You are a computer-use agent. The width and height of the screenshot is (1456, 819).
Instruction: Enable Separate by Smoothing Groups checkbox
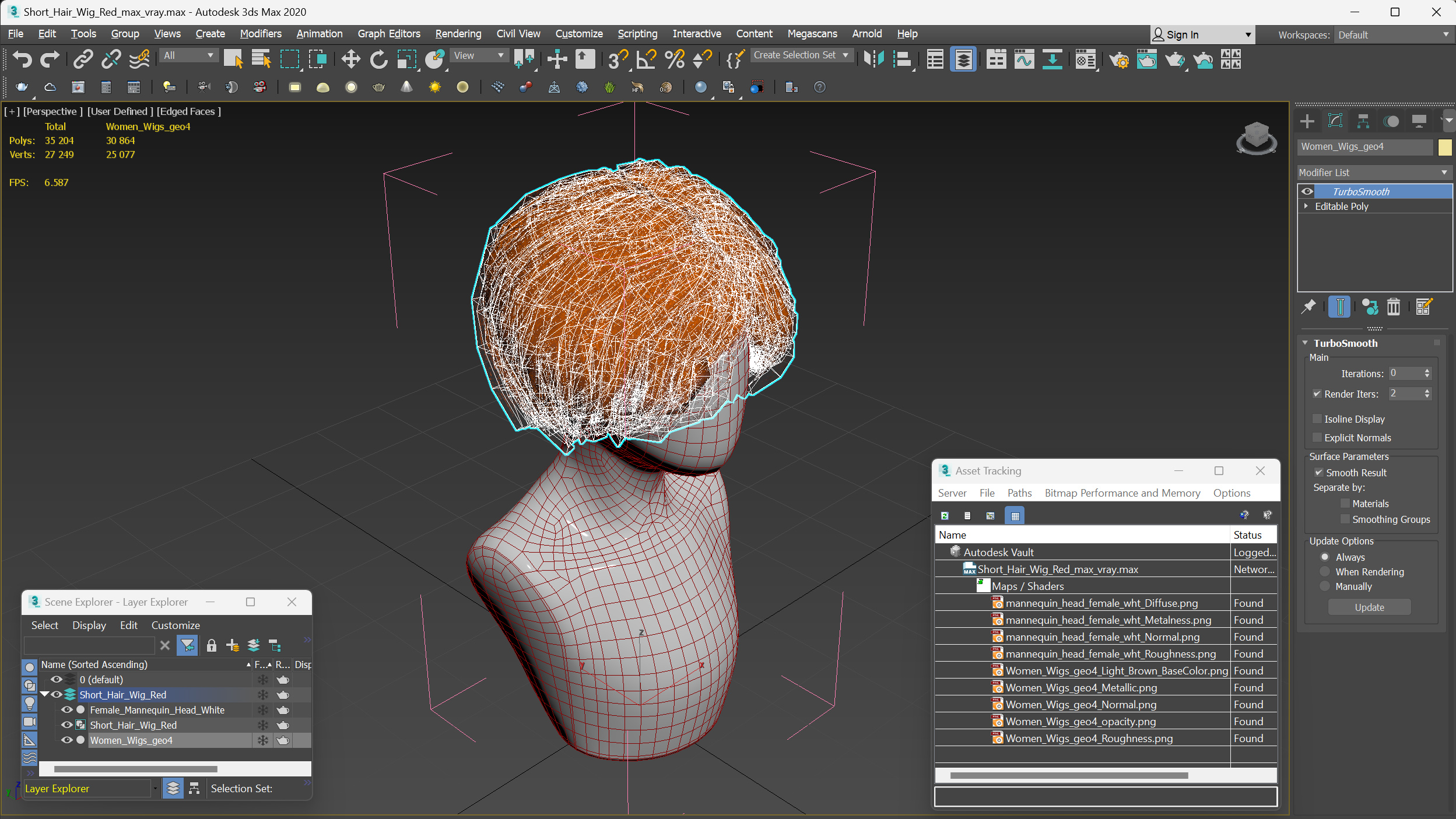(x=1345, y=519)
